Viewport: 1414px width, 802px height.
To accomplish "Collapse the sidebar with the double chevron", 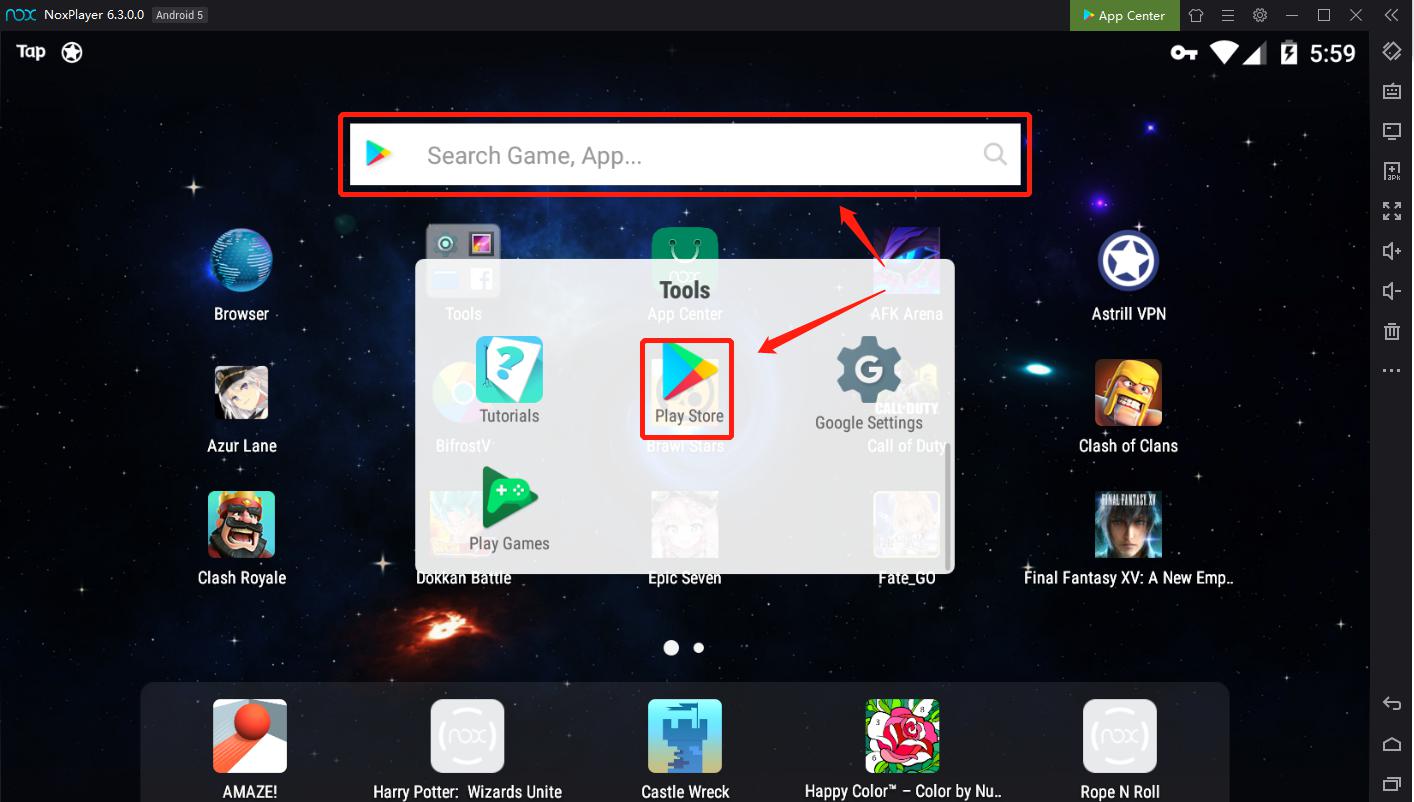I will pyautogui.click(x=1390, y=15).
